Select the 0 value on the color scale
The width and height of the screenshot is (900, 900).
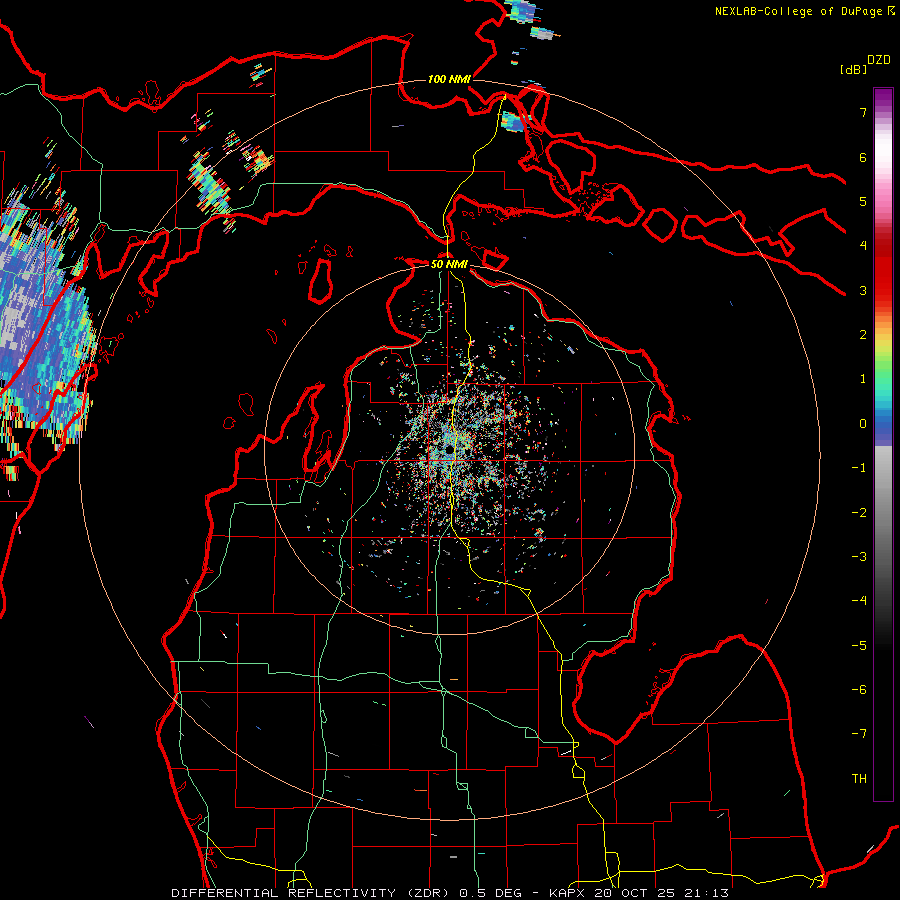[863, 424]
